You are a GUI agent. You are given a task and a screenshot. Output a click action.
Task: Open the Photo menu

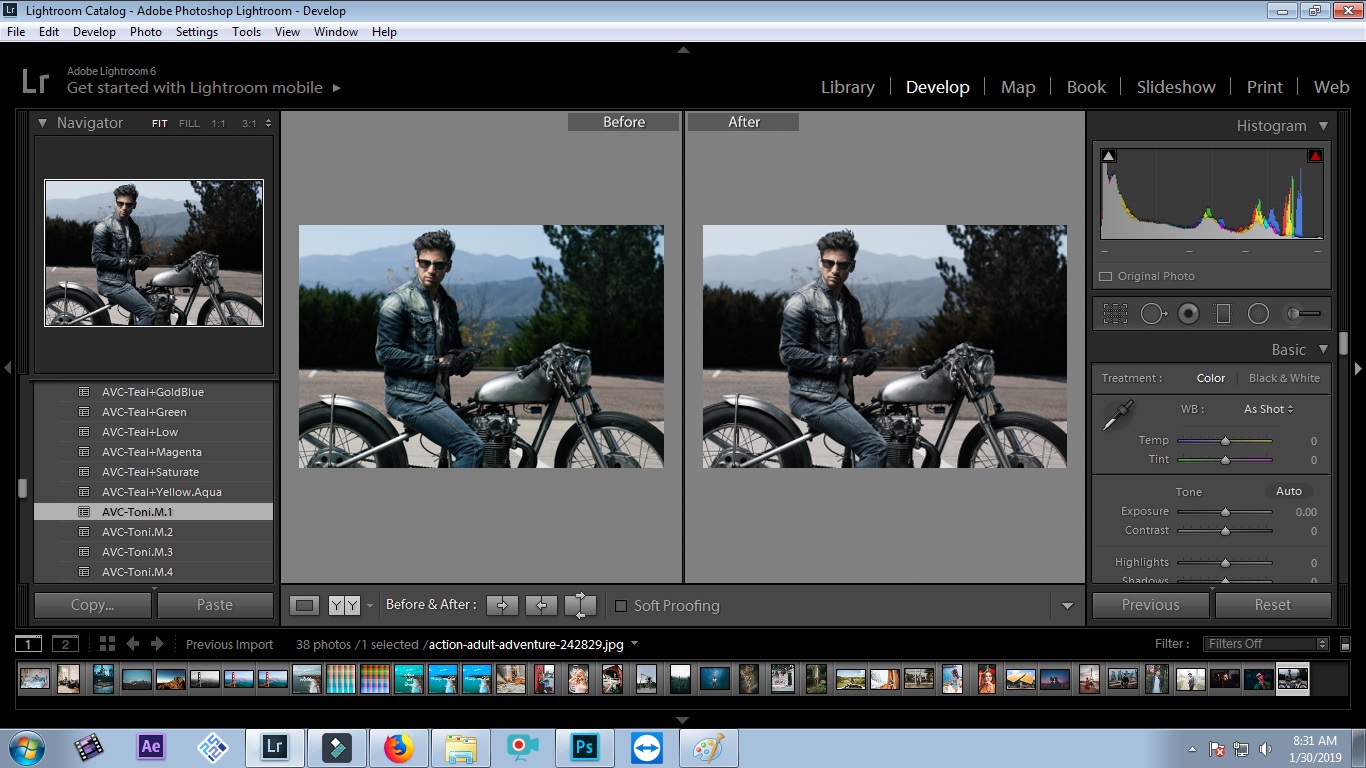(x=146, y=32)
